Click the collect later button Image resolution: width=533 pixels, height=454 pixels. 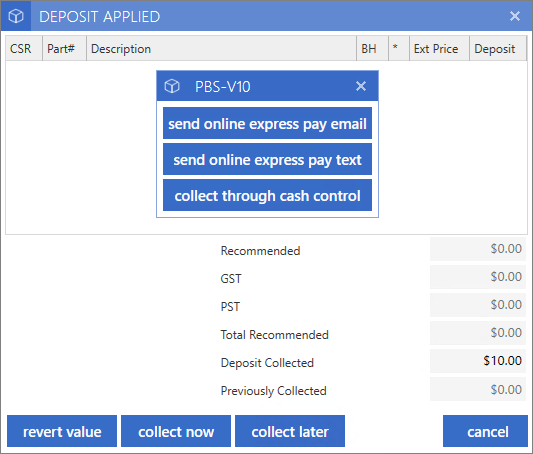pyautogui.click(x=290, y=431)
